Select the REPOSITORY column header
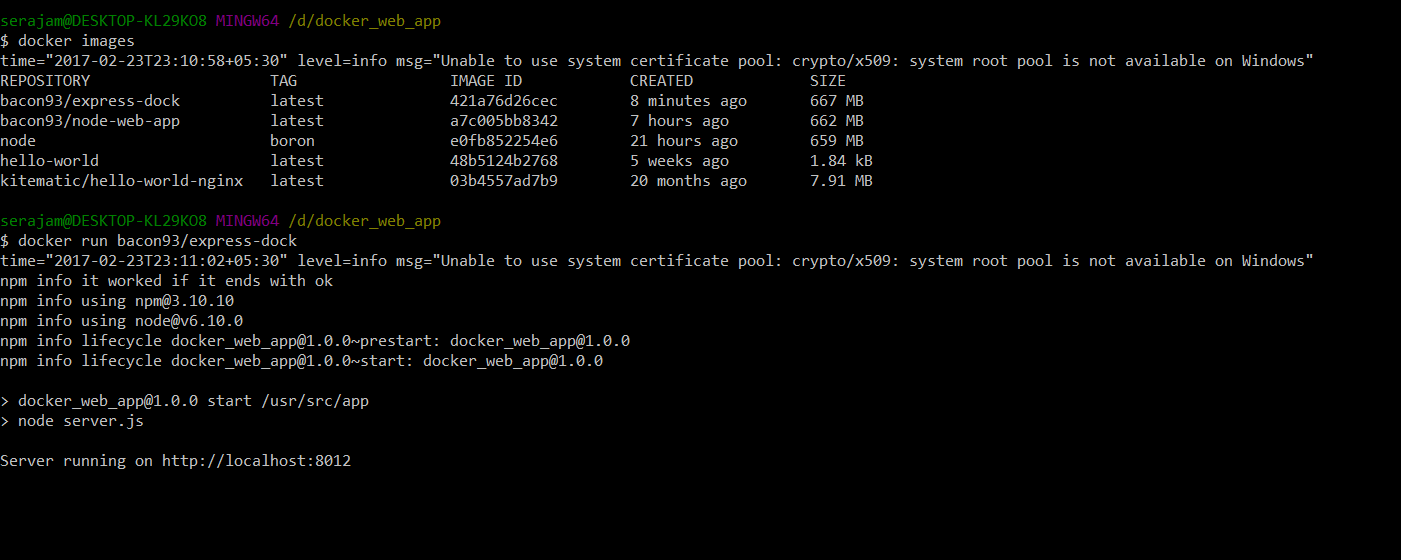 click(x=45, y=81)
